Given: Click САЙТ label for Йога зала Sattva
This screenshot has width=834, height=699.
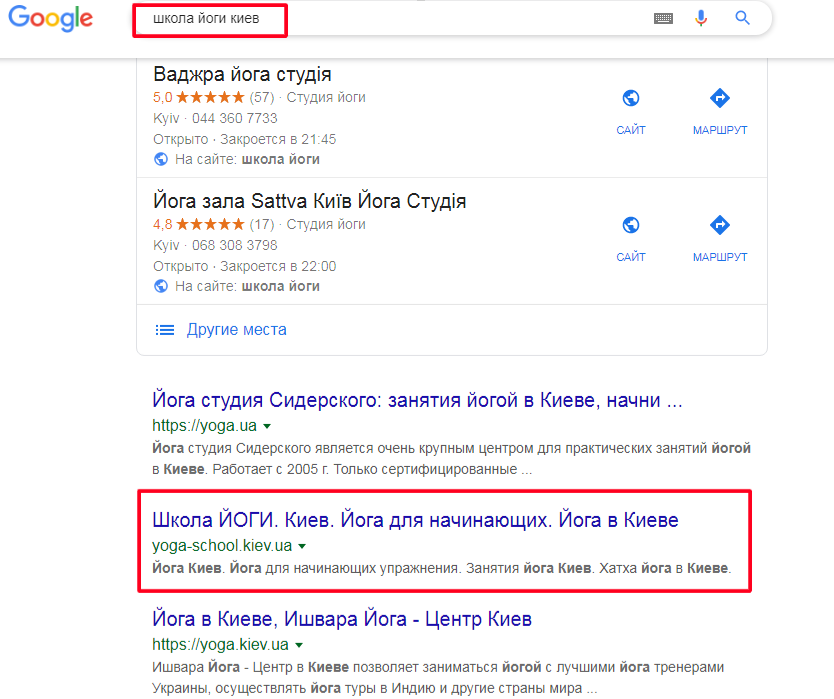Looking at the screenshot, I should click(631, 257).
